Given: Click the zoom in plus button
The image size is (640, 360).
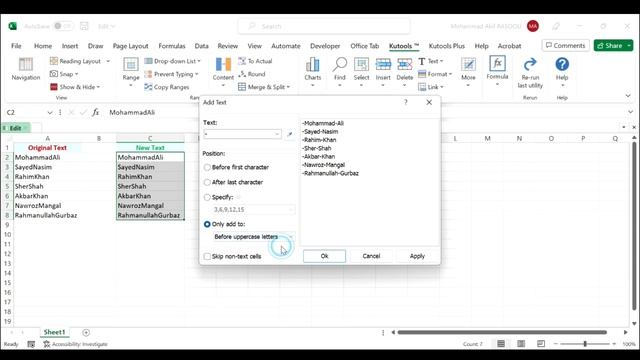Looking at the screenshot, I should point(614,344).
